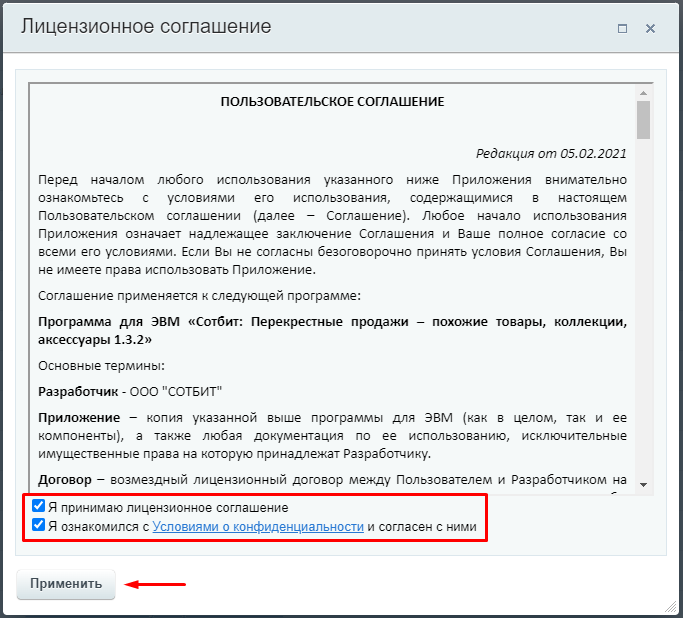The height and width of the screenshot is (618, 683).
Task: Open 'Условиями о конфиденциальности' link
Action: [x=258, y=527]
